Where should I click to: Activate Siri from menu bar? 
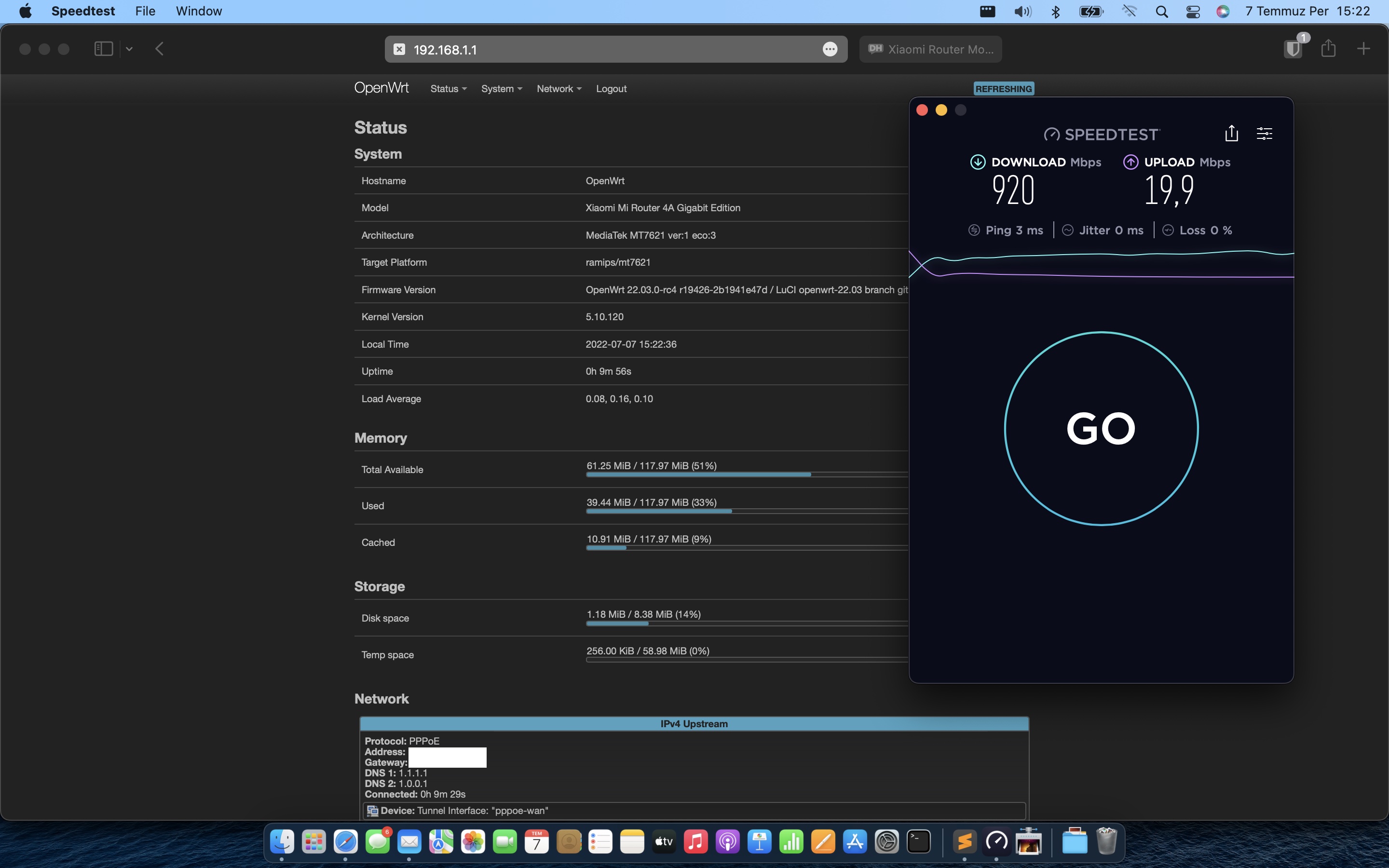click(1223, 12)
